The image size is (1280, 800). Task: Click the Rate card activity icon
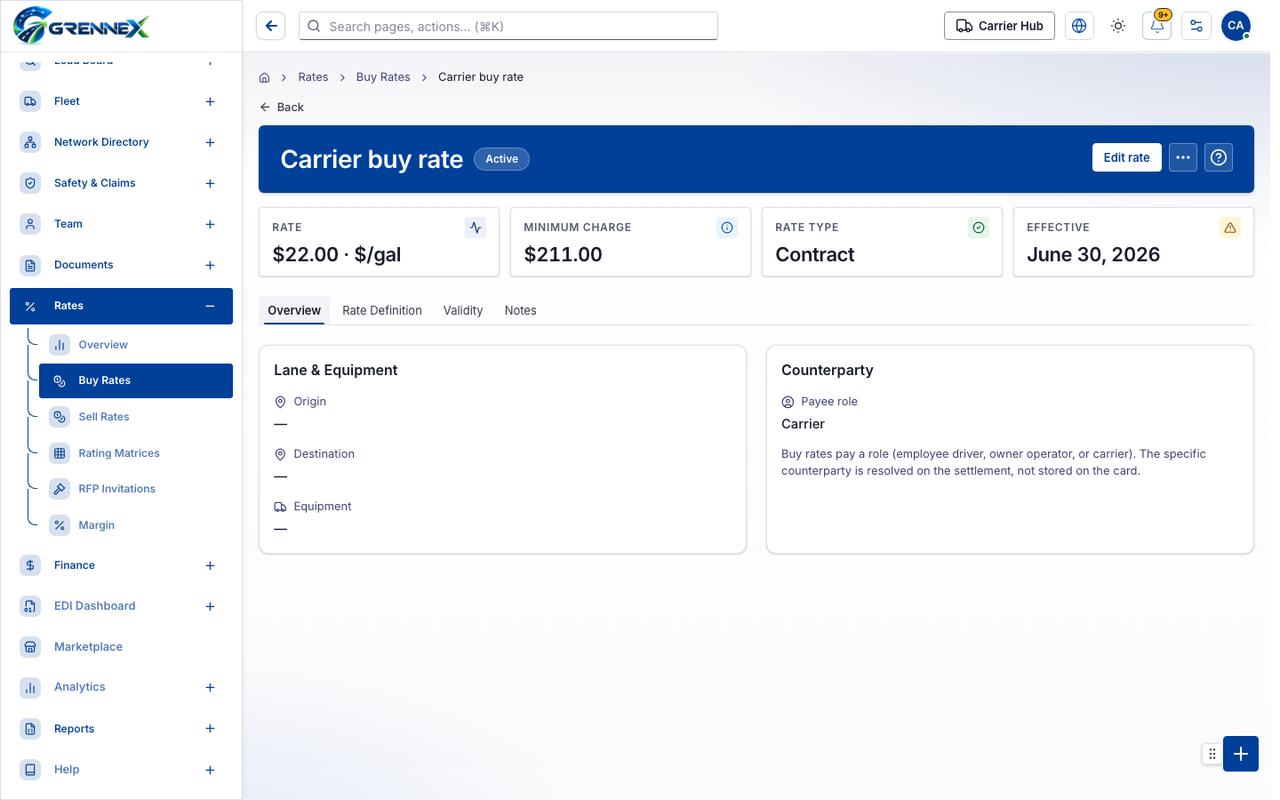(476, 228)
